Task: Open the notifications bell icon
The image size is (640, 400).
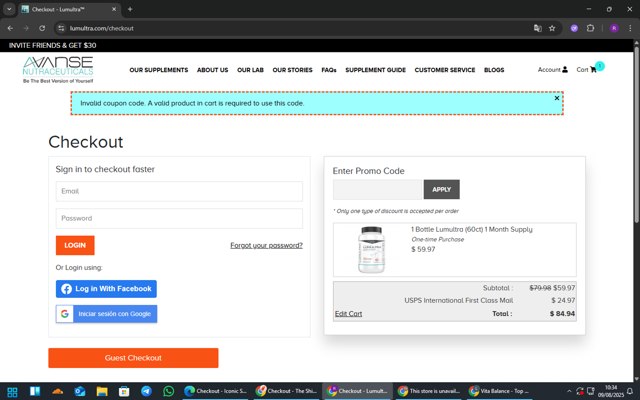Action: point(630,391)
